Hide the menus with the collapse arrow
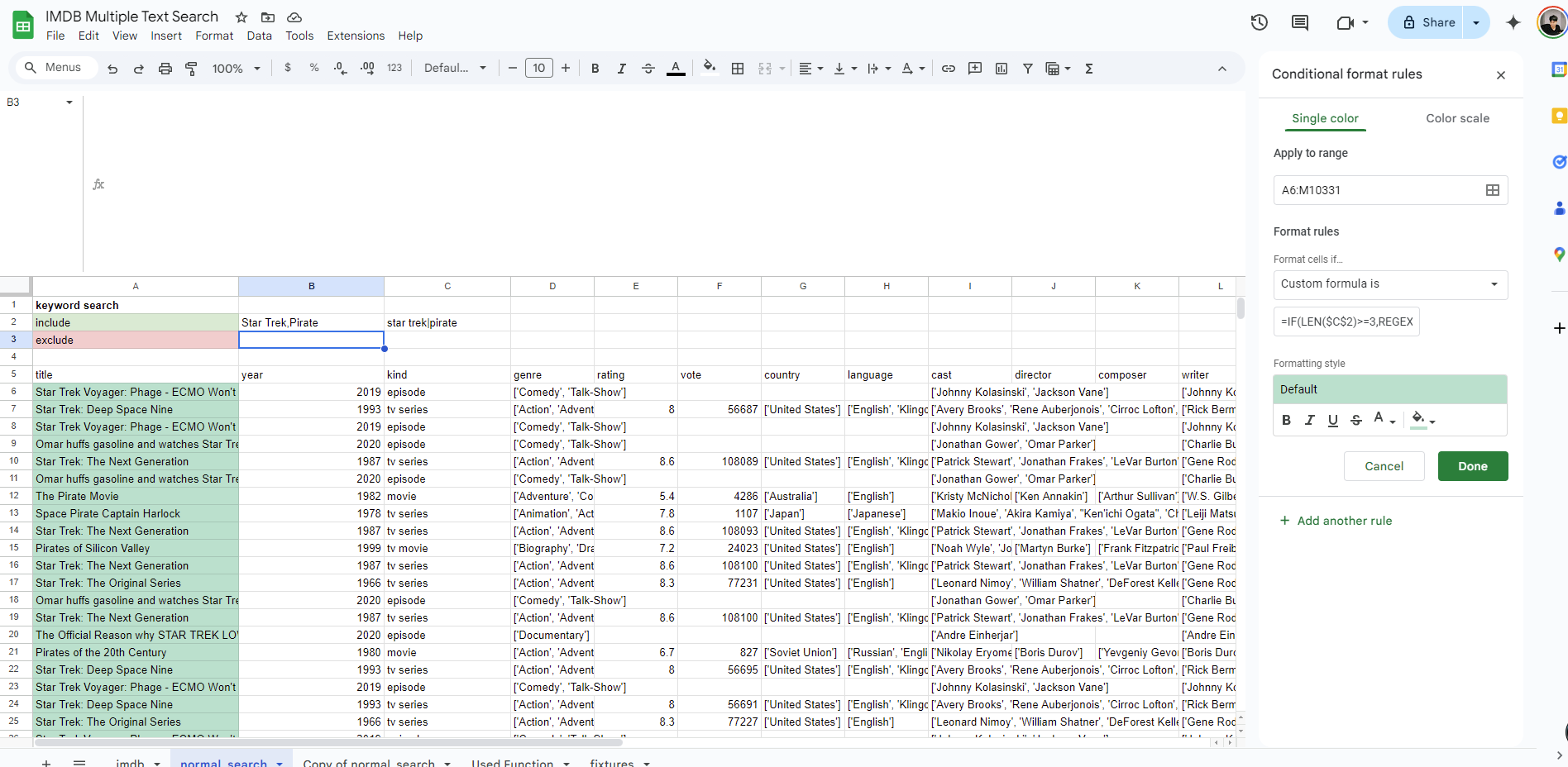Screen dimensions: 1568x767 click(1222, 69)
